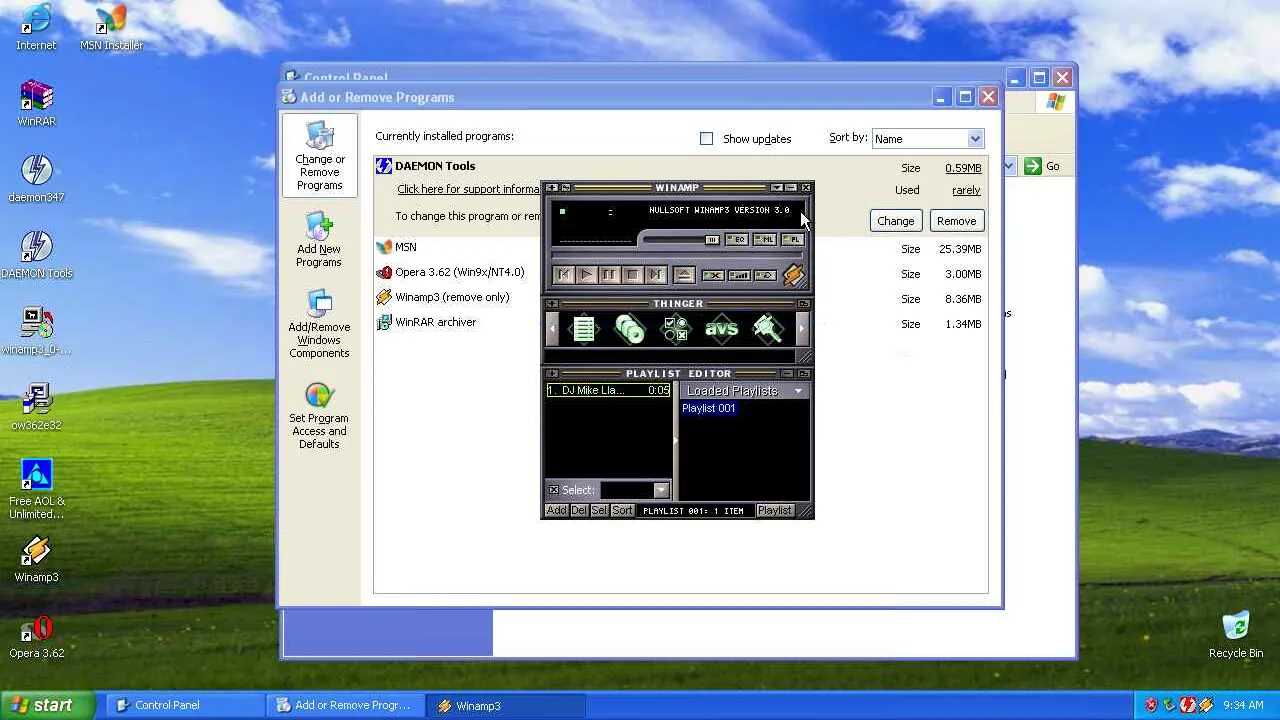Viewport: 1280px width, 720px height.
Task: Toggle the Winamp button with the bars icon
Action: coord(739,275)
